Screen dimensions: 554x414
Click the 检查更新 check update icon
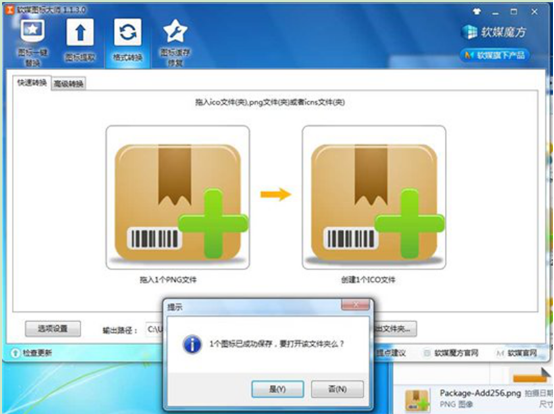click(x=15, y=353)
